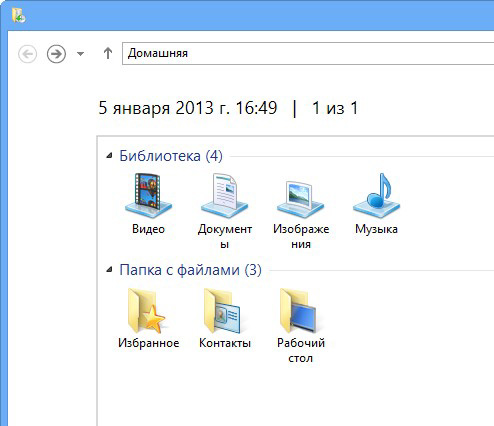Open the Видео library icon
Image resolution: width=494 pixels, height=426 pixels.
(x=148, y=195)
